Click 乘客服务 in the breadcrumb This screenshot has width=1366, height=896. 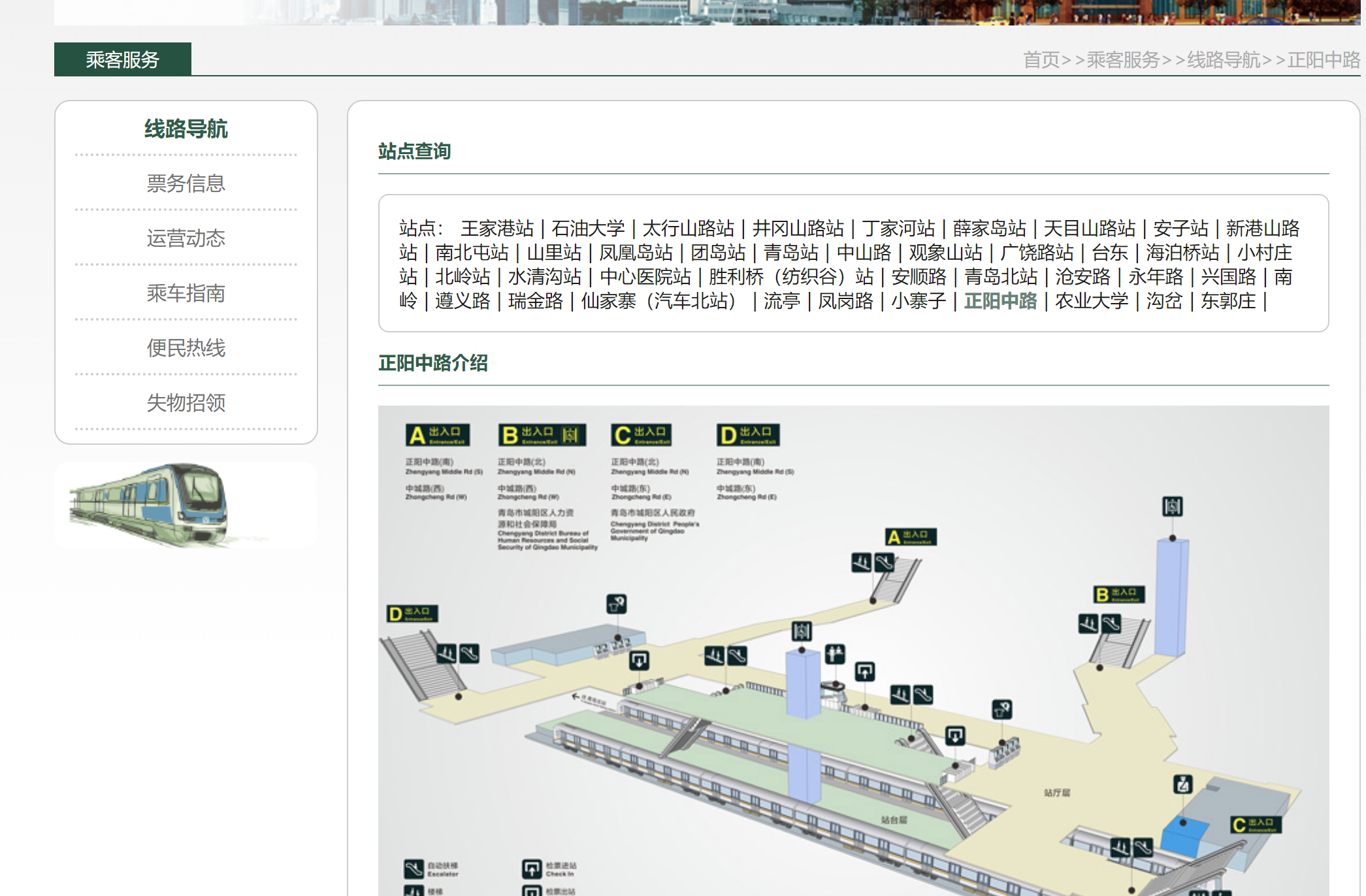tap(1123, 60)
